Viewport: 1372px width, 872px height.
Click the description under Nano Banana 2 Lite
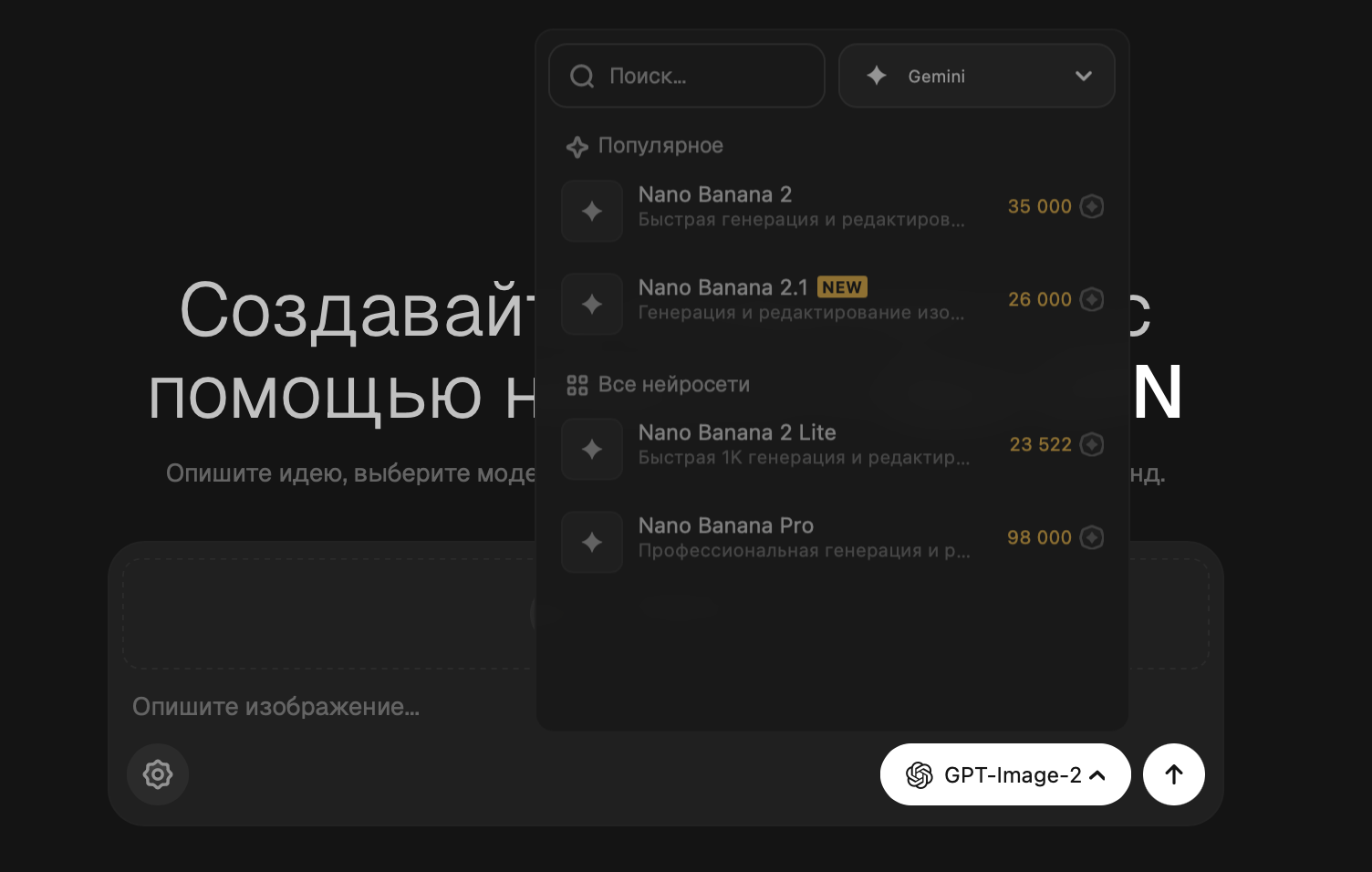point(805,458)
